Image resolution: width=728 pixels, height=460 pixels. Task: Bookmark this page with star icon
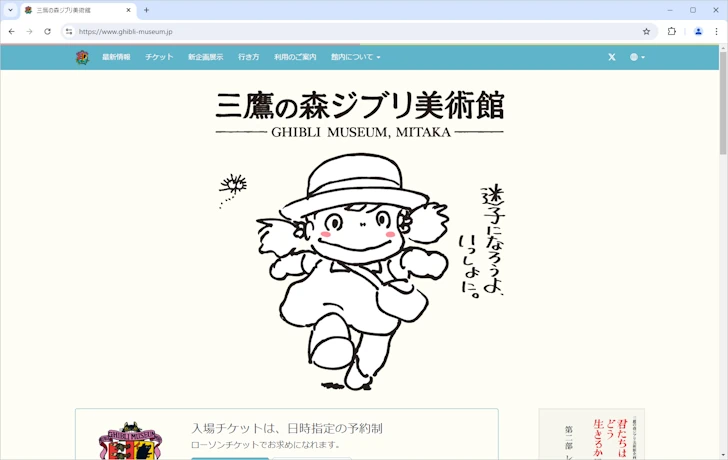point(646,32)
